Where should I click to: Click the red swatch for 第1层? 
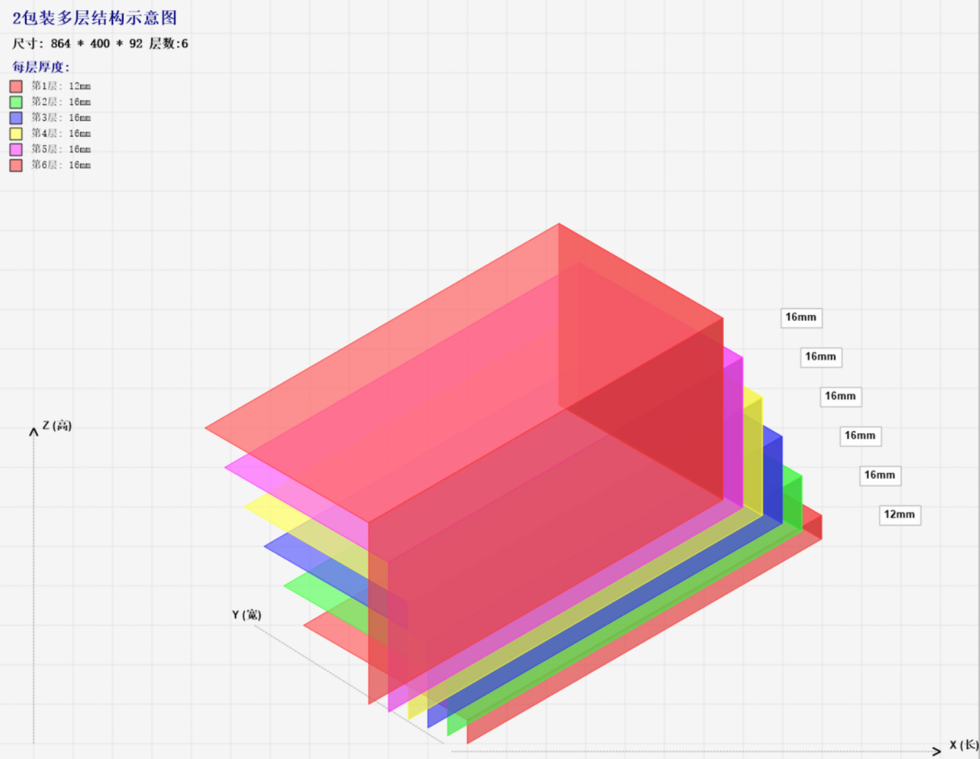16,86
